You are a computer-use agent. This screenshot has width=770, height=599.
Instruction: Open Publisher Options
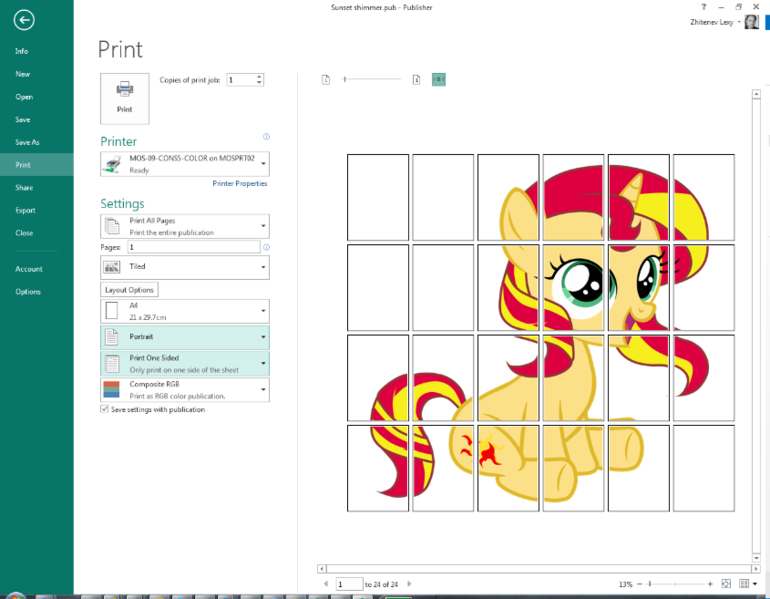(x=28, y=292)
